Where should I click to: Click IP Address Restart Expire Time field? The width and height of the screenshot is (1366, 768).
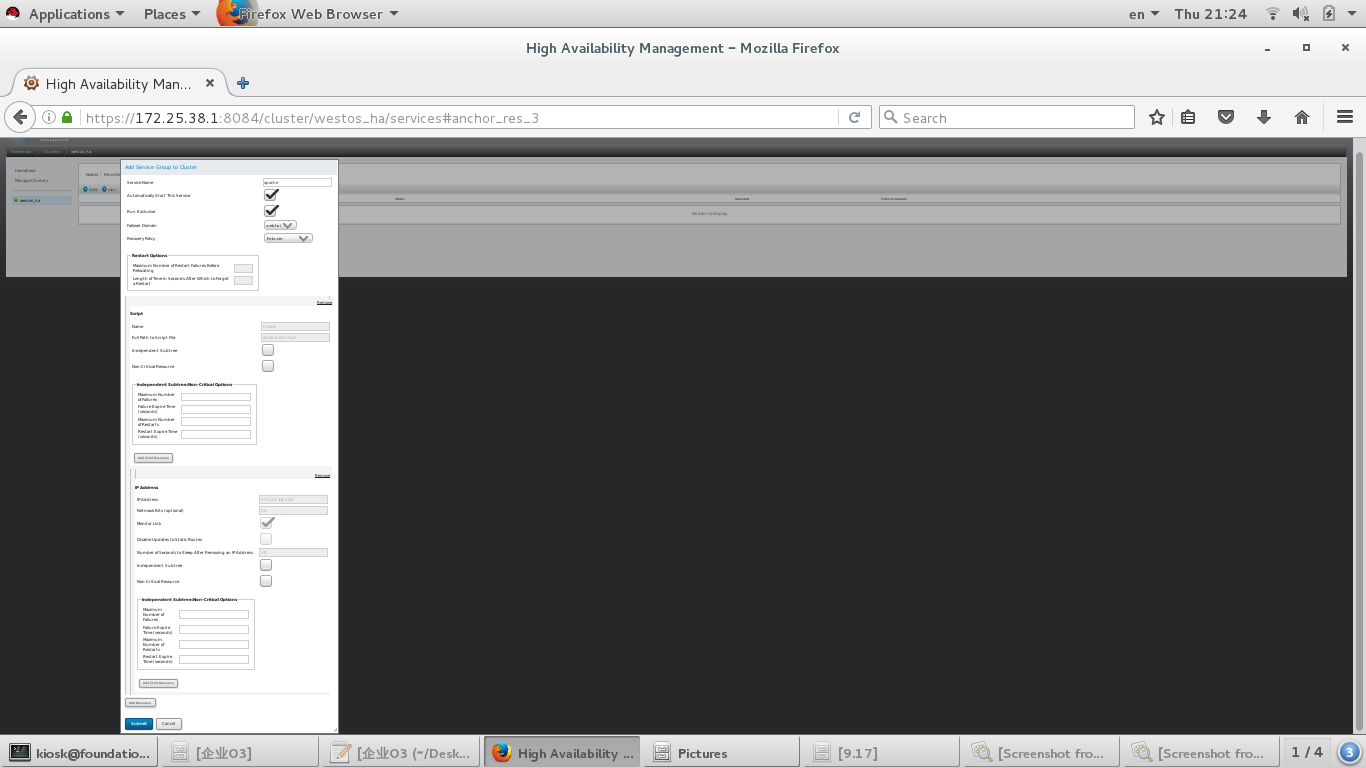pyautogui.click(x=214, y=659)
